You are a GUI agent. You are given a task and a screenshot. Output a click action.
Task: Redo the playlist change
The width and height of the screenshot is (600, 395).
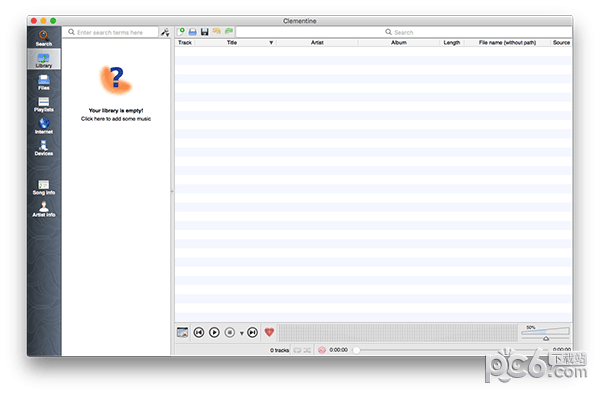[x=229, y=31]
